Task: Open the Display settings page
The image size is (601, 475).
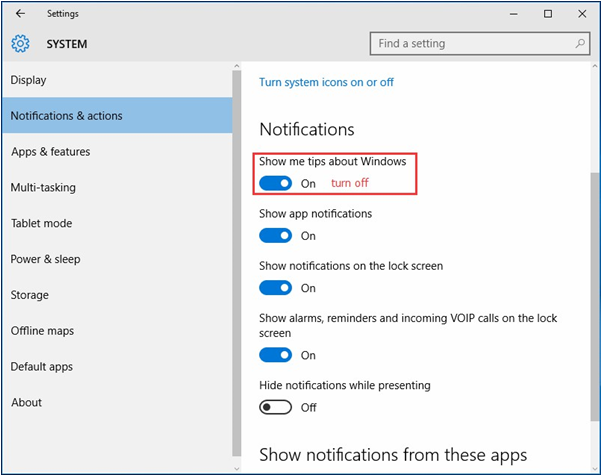Action: pos(117,80)
